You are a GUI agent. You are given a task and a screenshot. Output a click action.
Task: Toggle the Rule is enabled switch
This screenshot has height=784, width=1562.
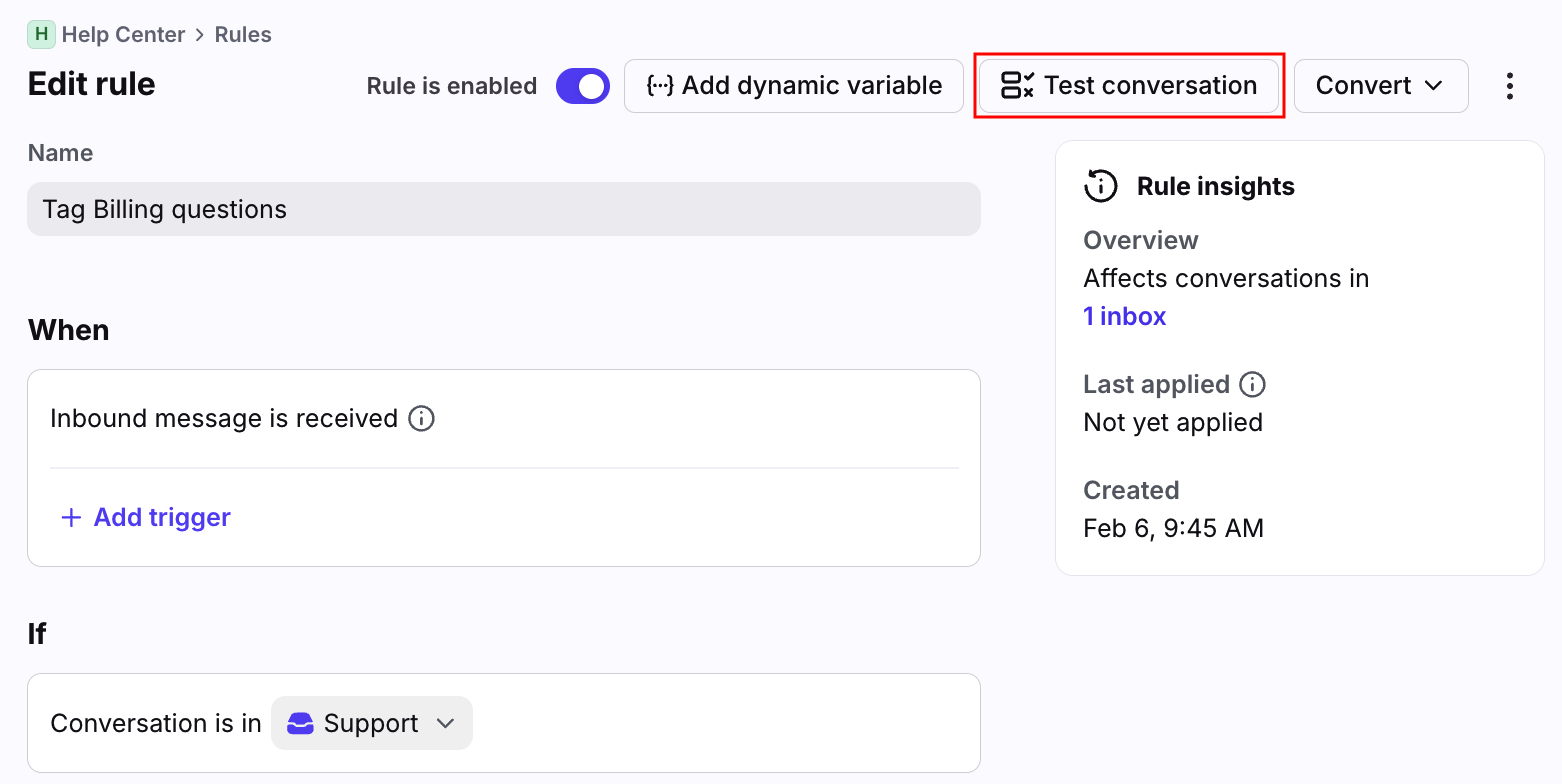coord(583,86)
